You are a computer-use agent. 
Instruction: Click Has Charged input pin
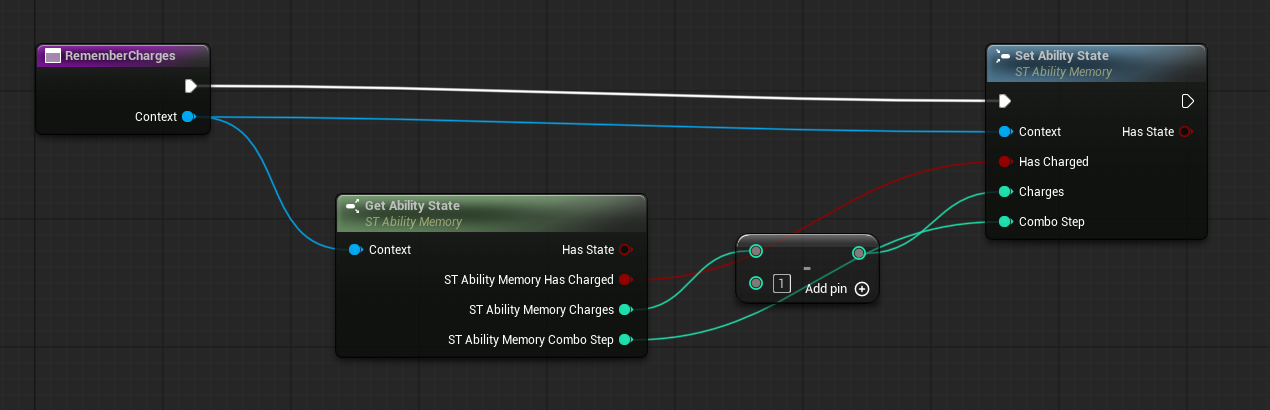(1005, 161)
